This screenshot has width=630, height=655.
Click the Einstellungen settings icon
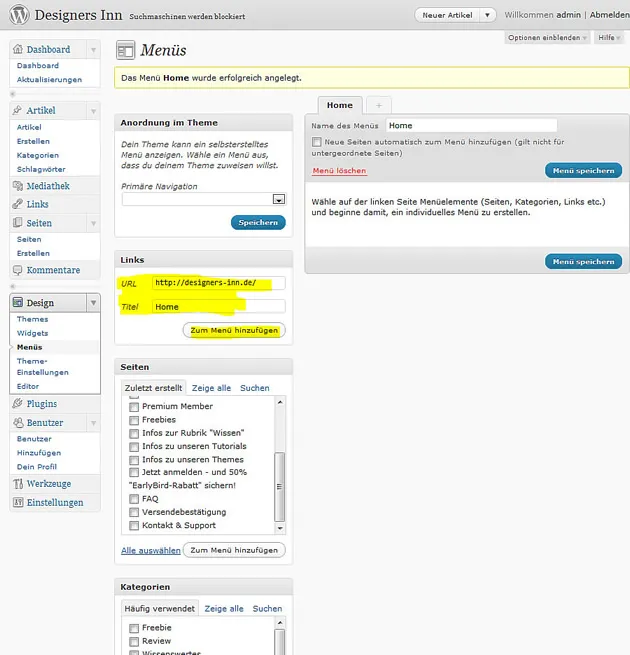18,502
